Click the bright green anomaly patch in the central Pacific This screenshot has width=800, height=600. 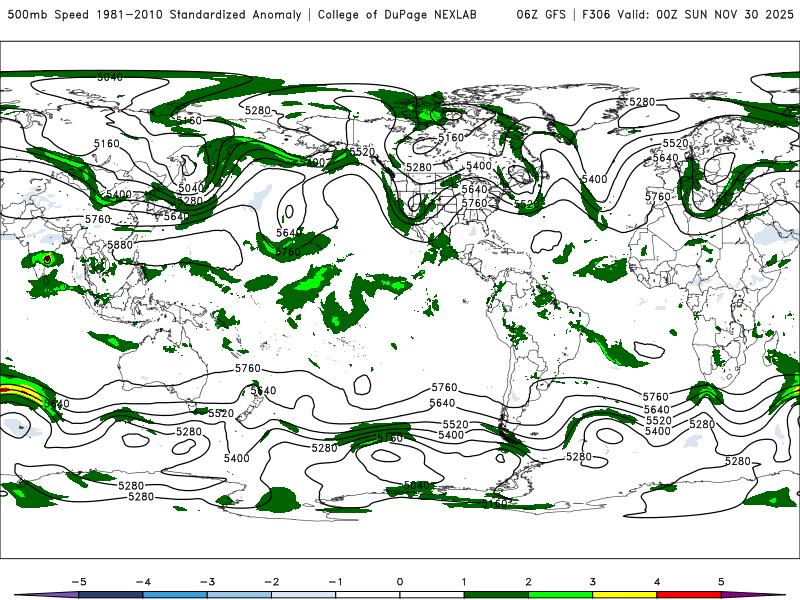(312, 279)
